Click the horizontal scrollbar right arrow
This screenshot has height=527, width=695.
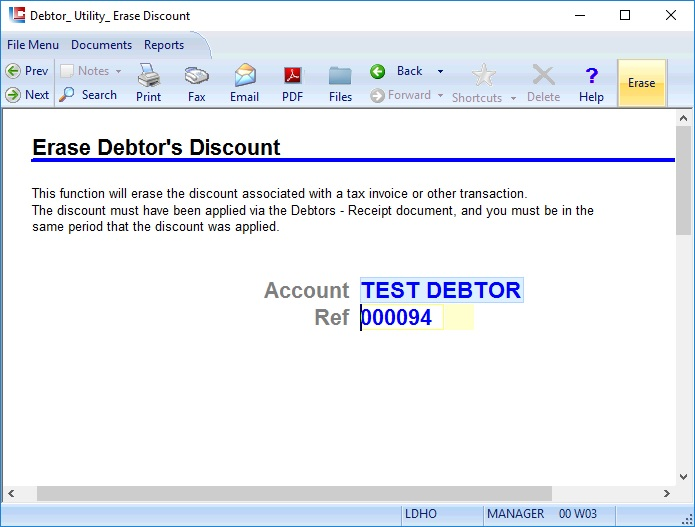click(x=667, y=493)
